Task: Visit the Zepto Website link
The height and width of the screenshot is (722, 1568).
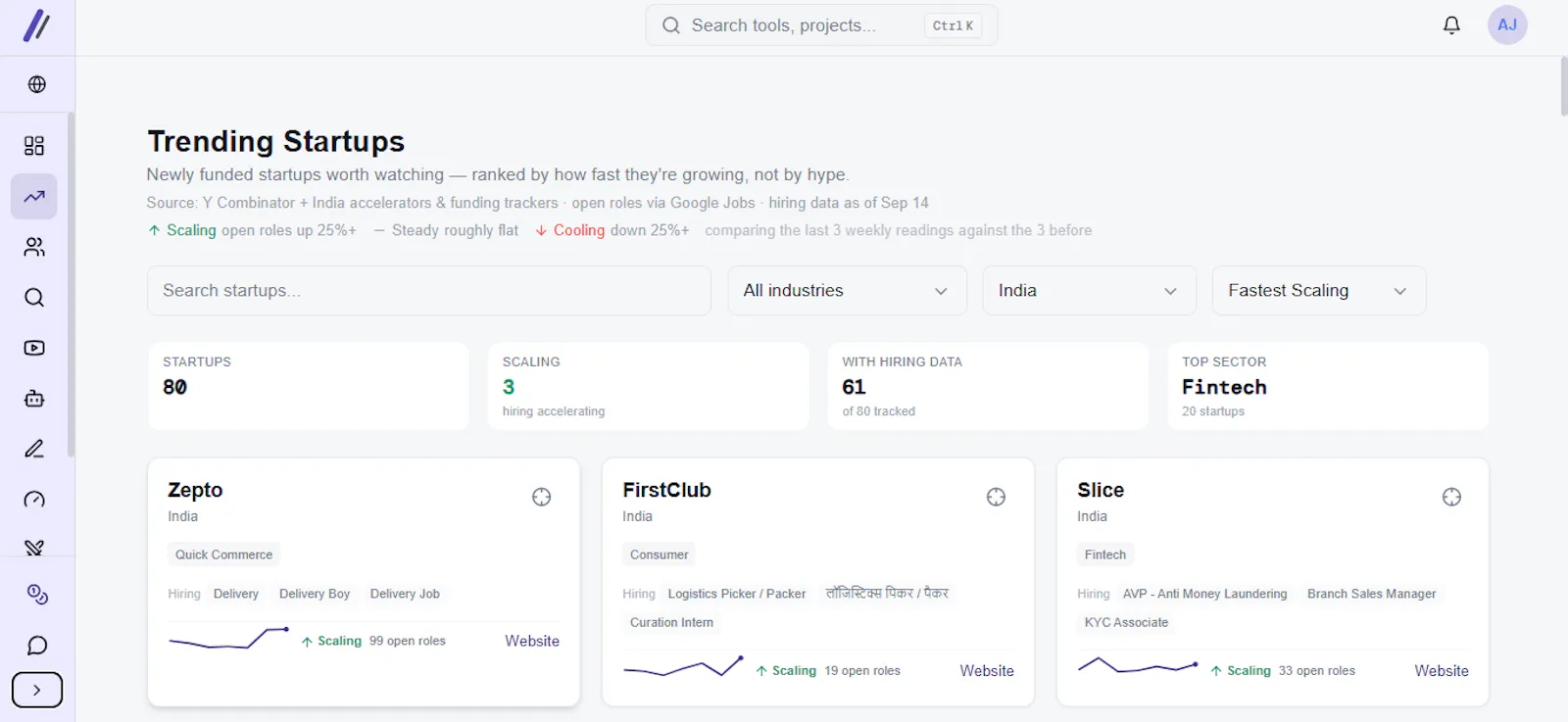Action: [532, 641]
